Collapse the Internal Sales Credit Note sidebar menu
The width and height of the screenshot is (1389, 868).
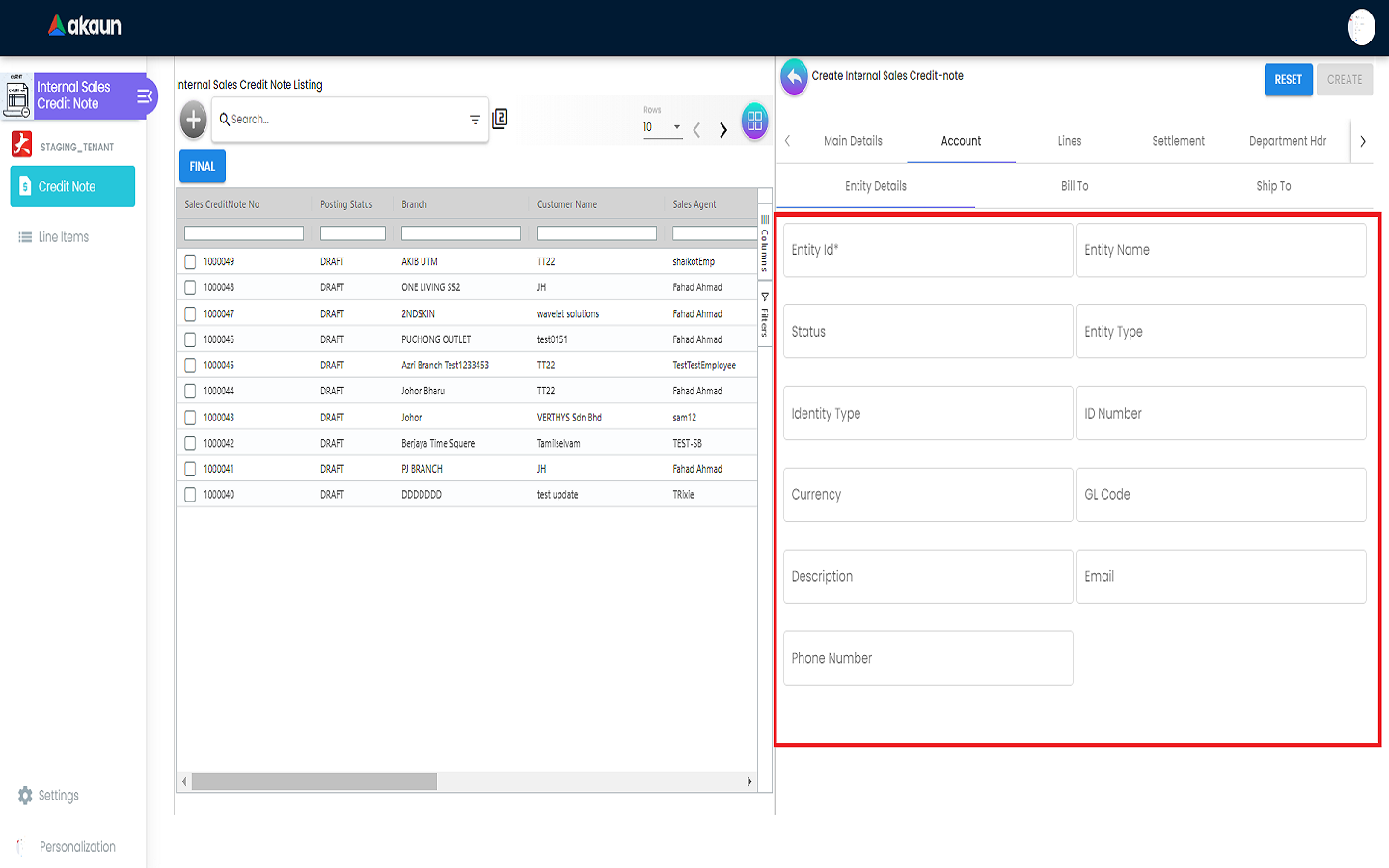[x=145, y=95]
